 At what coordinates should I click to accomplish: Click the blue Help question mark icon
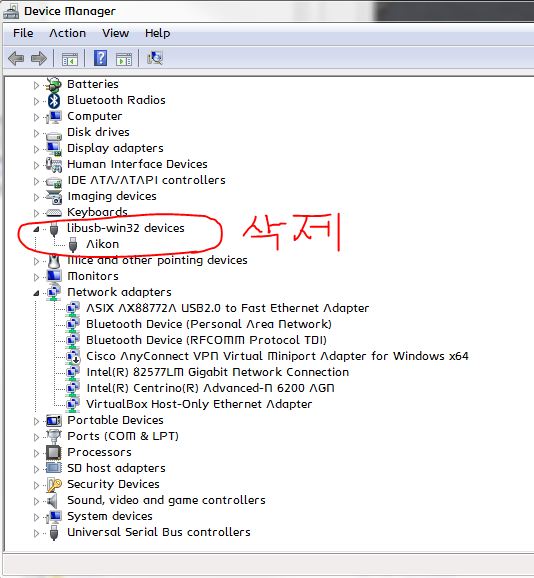tap(100, 58)
